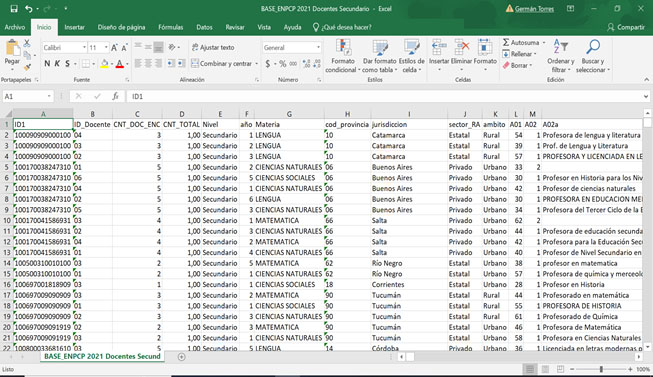Screen dimensions: 653x377
Task: Switch to Normal view in status bar
Action: pos(530,369)
